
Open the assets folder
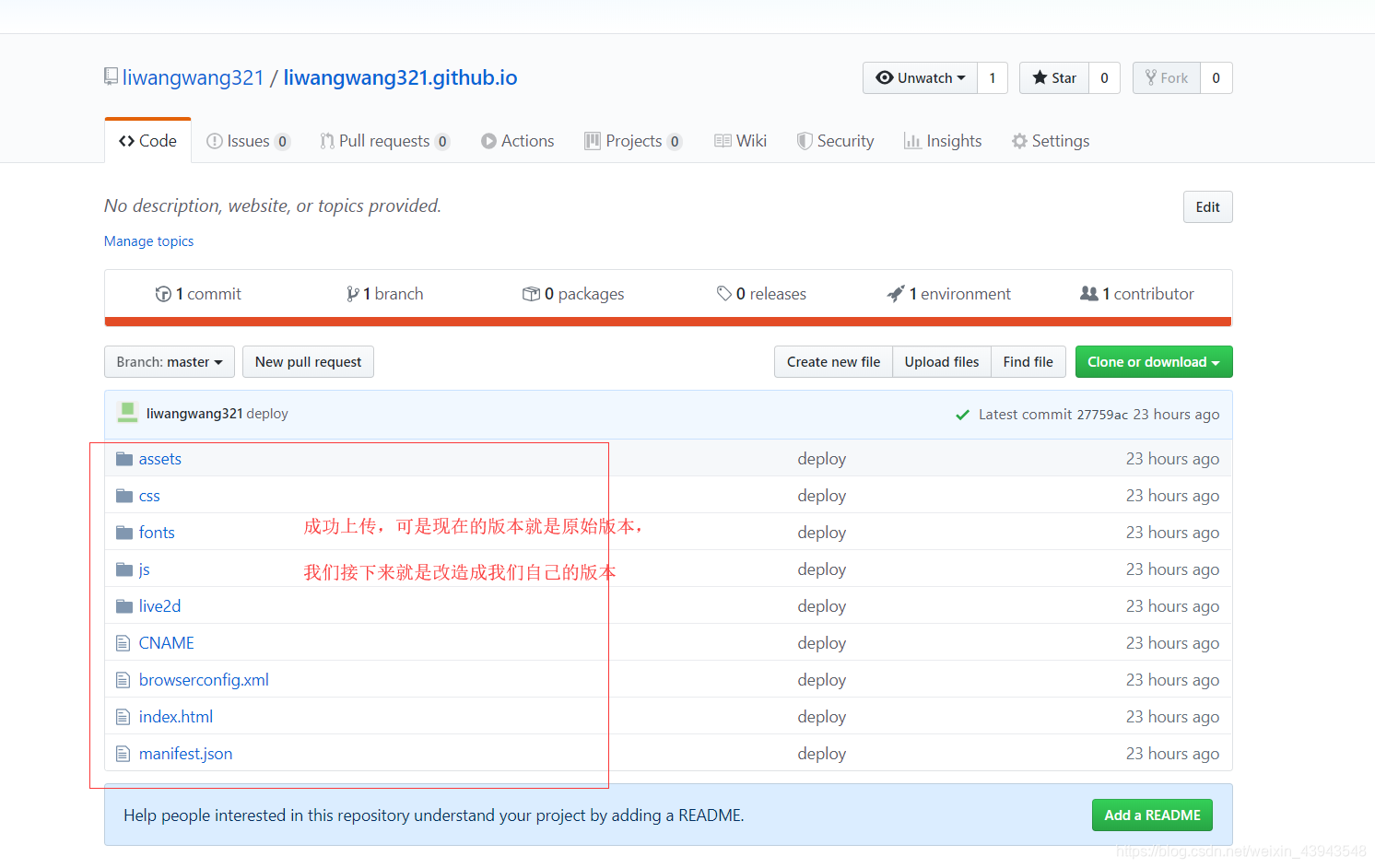pyautogui.click(x=160, y=459)
